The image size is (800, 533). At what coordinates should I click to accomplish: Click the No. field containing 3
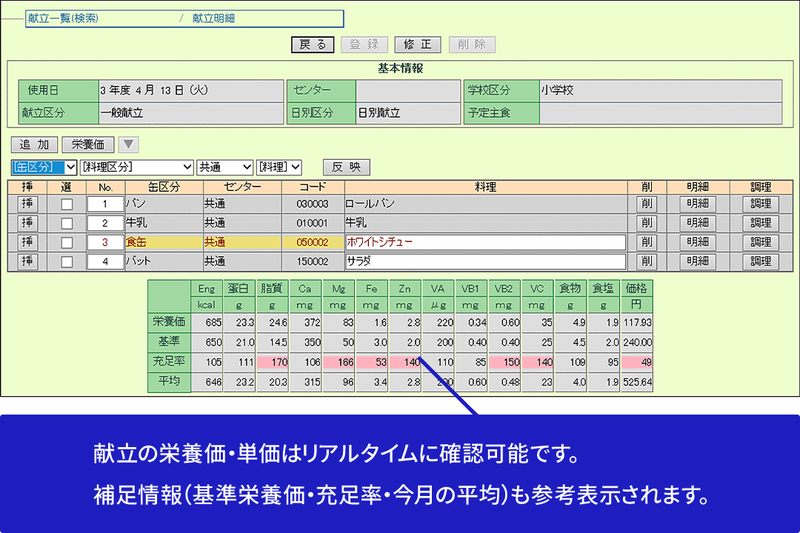(x=105, y=242)
